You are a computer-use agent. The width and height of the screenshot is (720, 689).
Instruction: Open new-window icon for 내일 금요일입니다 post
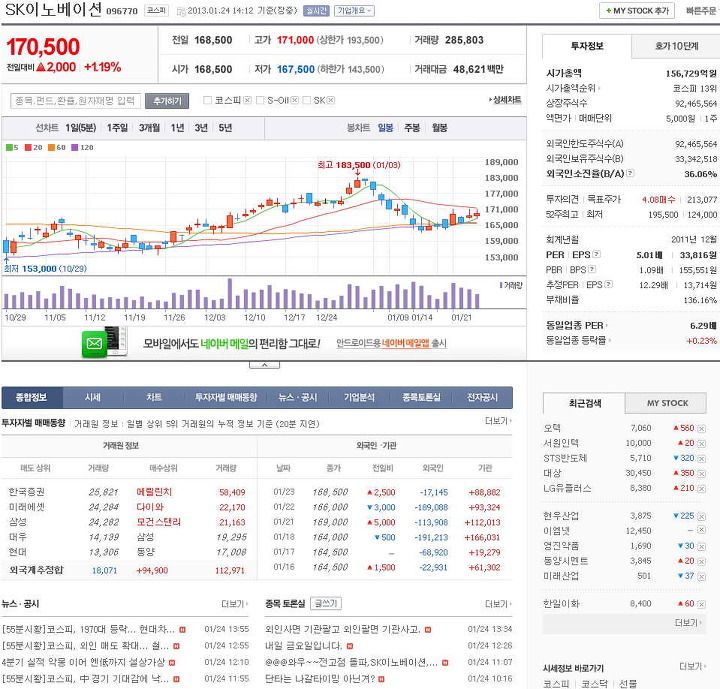(350, 646)
